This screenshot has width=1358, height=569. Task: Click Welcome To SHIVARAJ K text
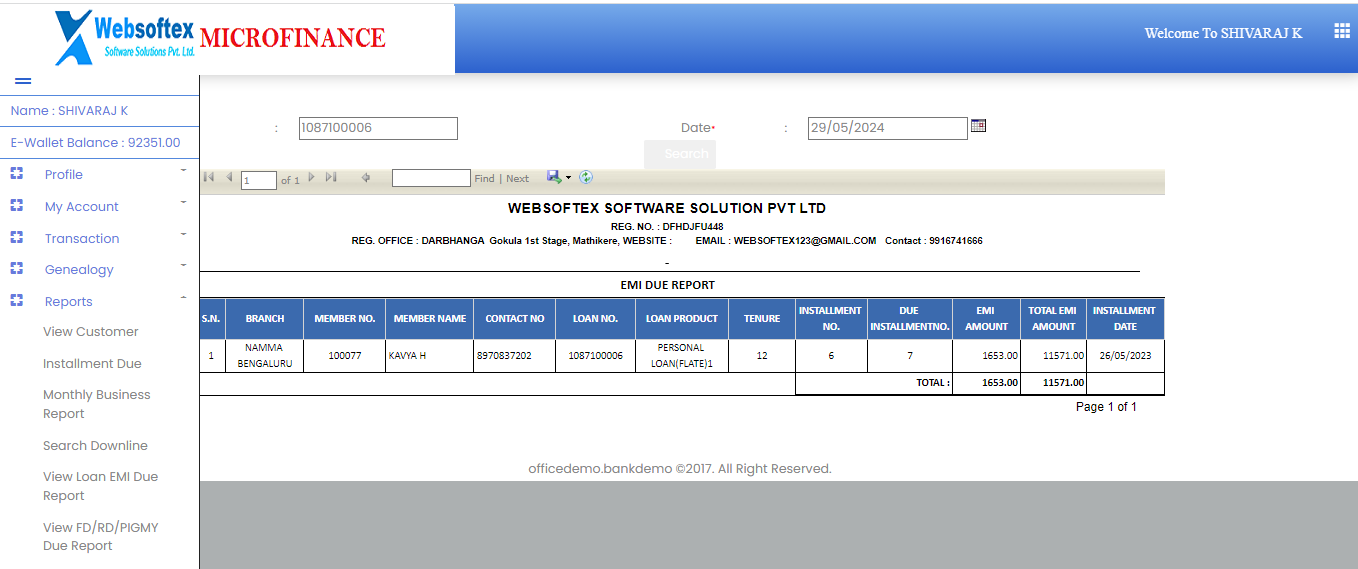[1223, 33]
